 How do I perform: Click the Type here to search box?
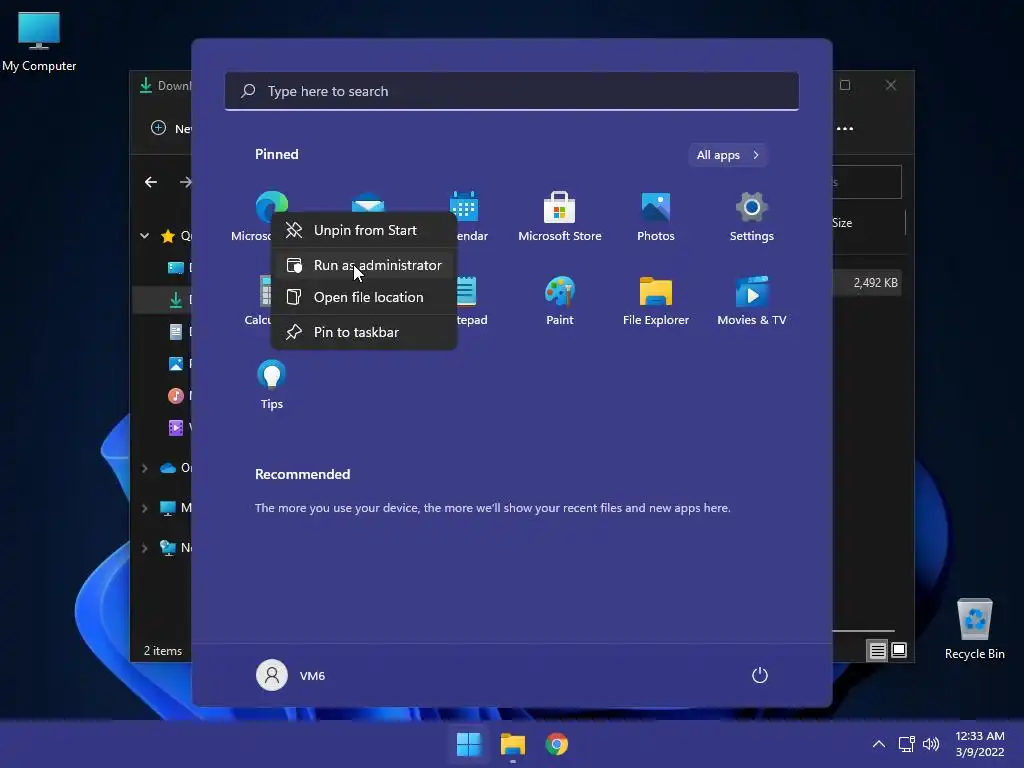point(512,91)
